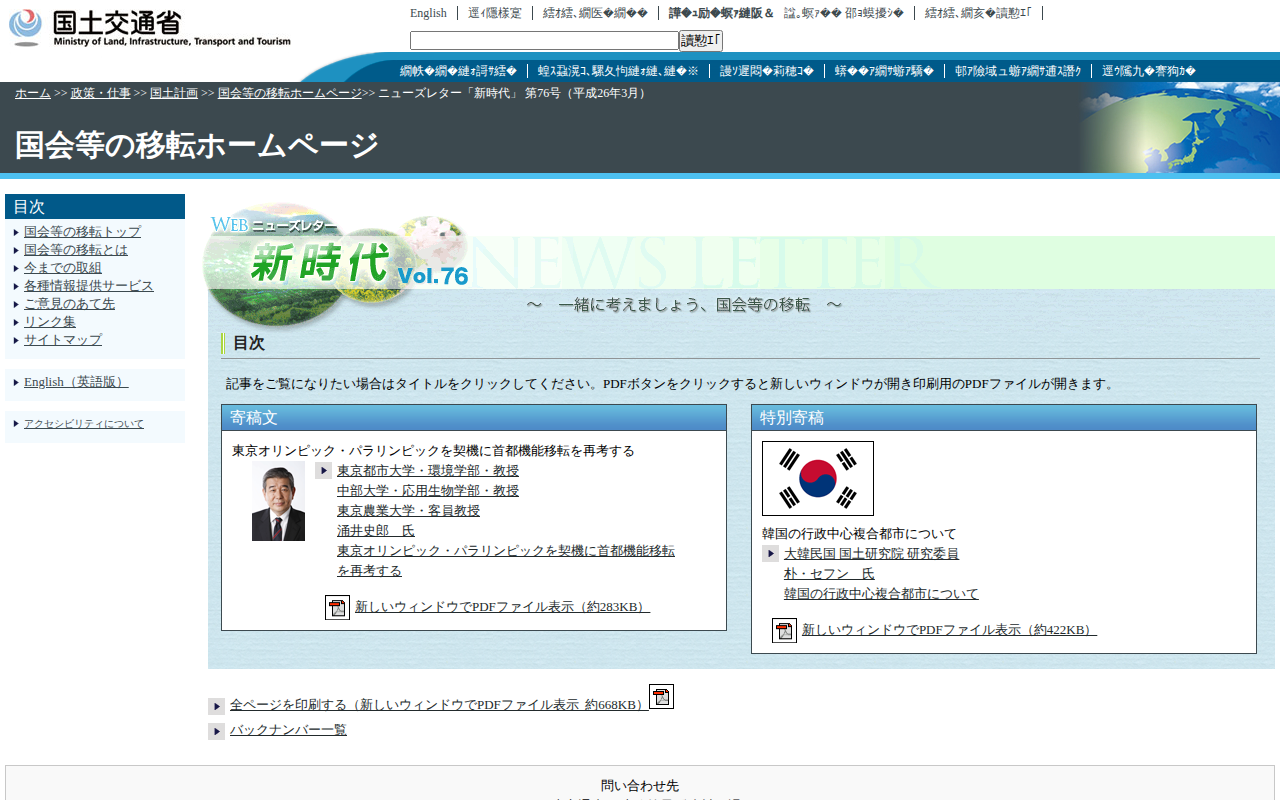Click the header search text field
1280x800 pixels.
[544, 41]
